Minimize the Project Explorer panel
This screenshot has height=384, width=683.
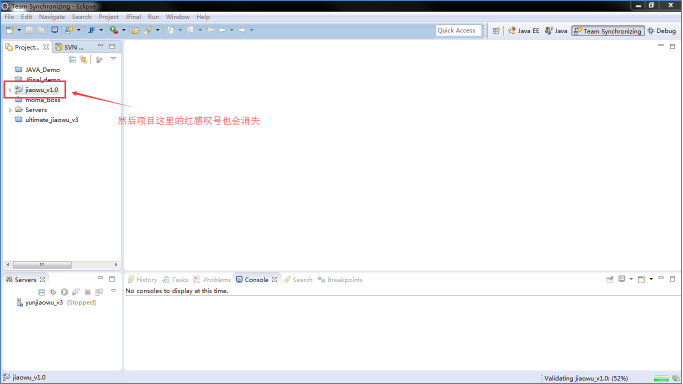coord(101,46)
